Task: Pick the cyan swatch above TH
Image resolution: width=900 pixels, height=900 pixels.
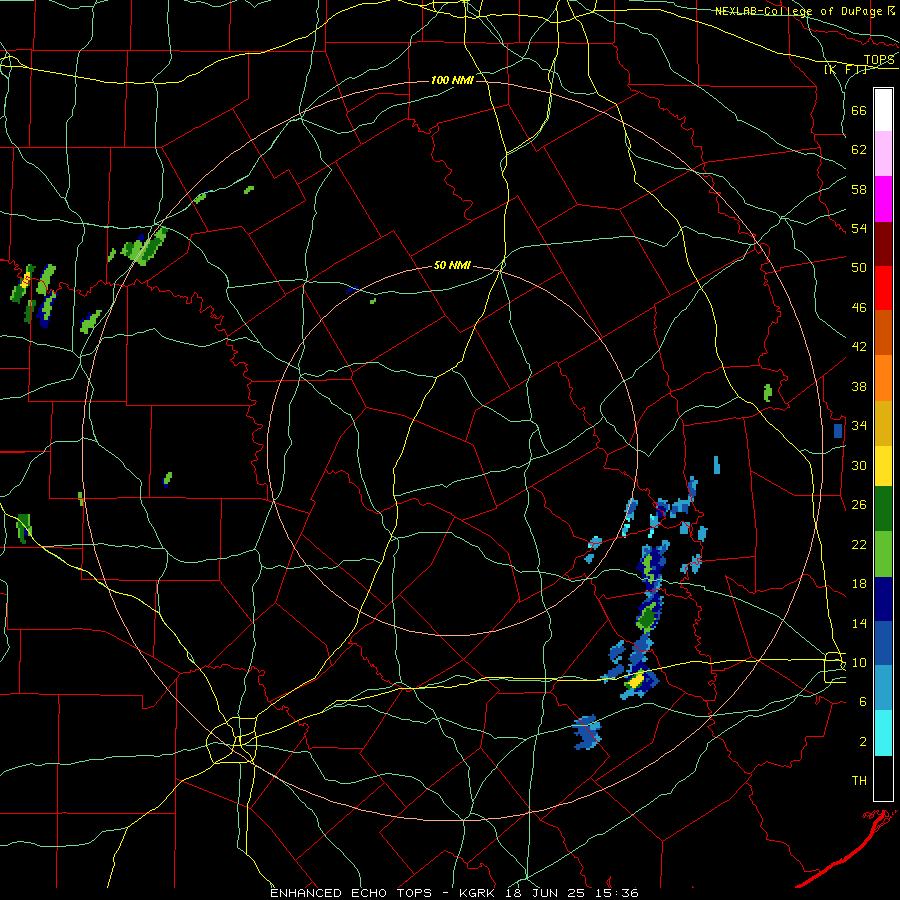Action: point(883,733)
